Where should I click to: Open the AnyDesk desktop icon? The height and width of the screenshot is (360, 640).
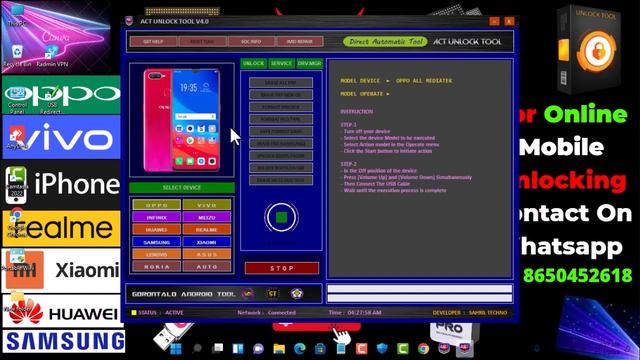coord(17,138)
